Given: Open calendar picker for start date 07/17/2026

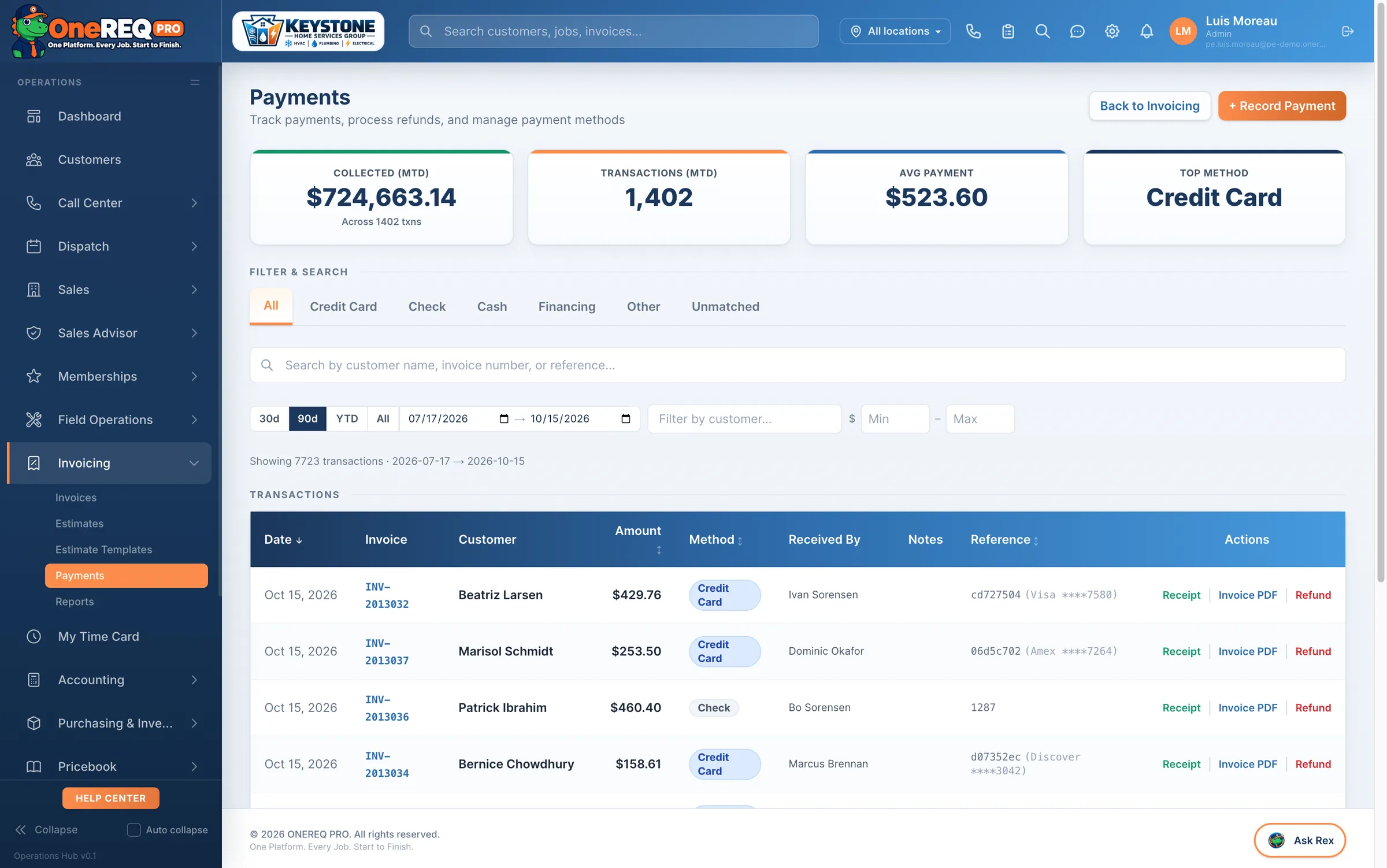Looking at the screenshot, I should 504,419.
